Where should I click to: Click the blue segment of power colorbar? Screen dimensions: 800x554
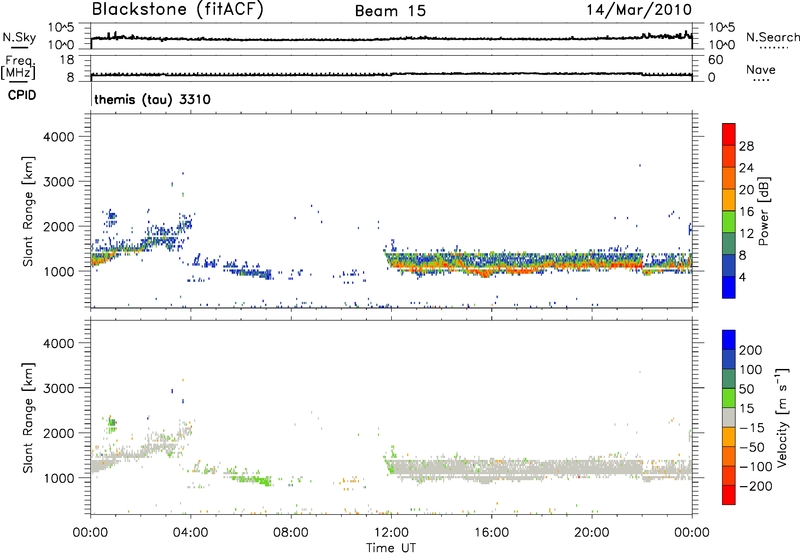click(x=729, y=287)
